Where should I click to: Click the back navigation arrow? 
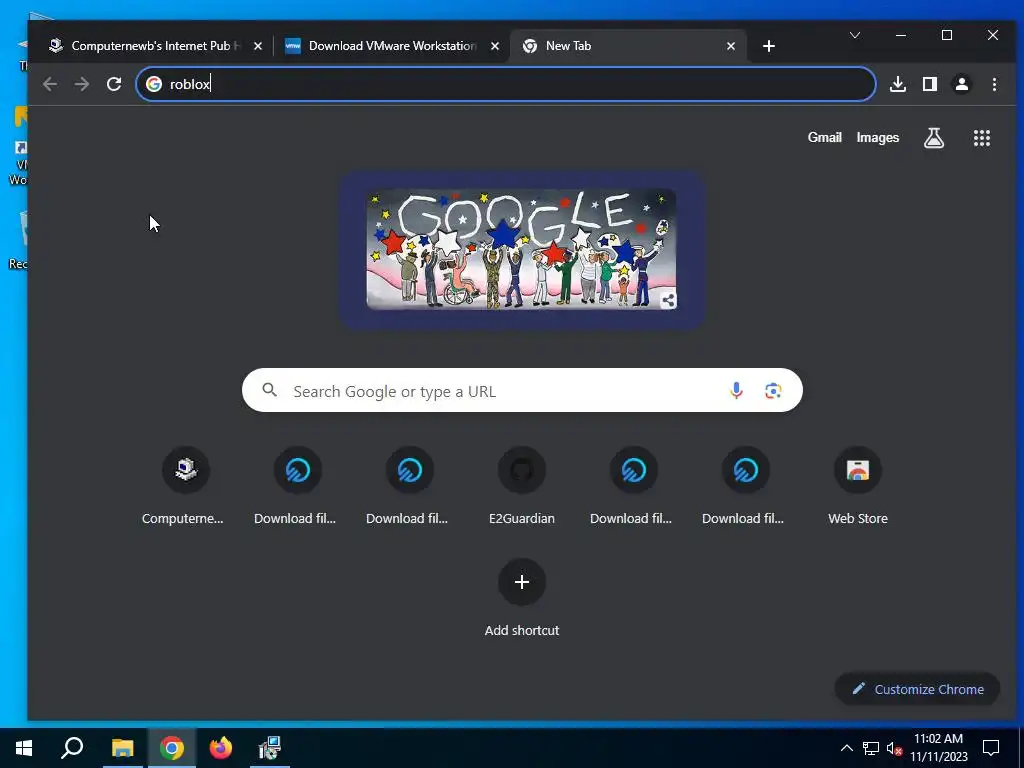pos(50,84)
